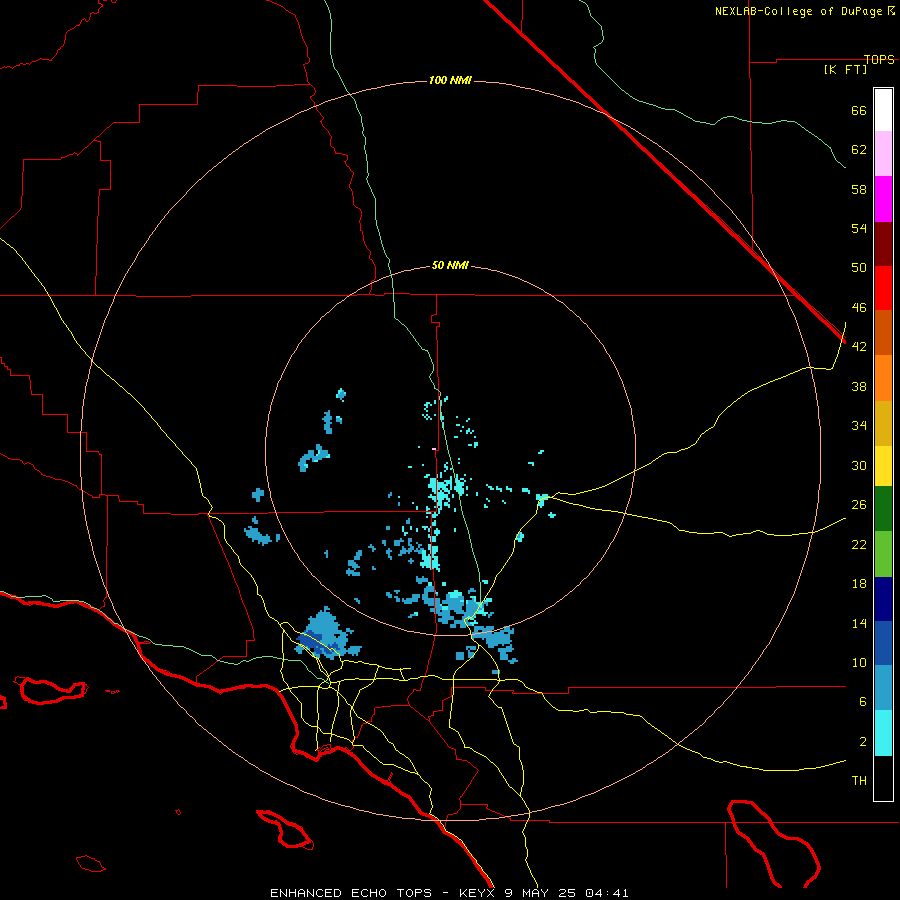
Task: Click the 26 legend value
Action: (x=859, y=505)
